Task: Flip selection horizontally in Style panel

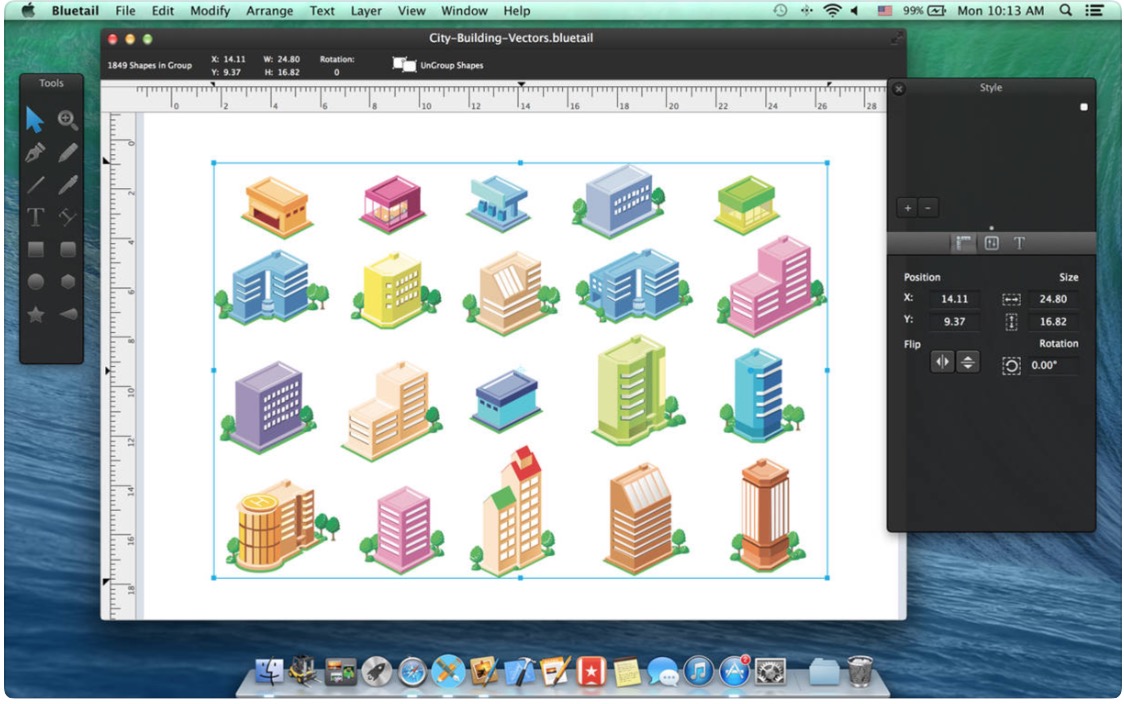Action: [942, 363]
